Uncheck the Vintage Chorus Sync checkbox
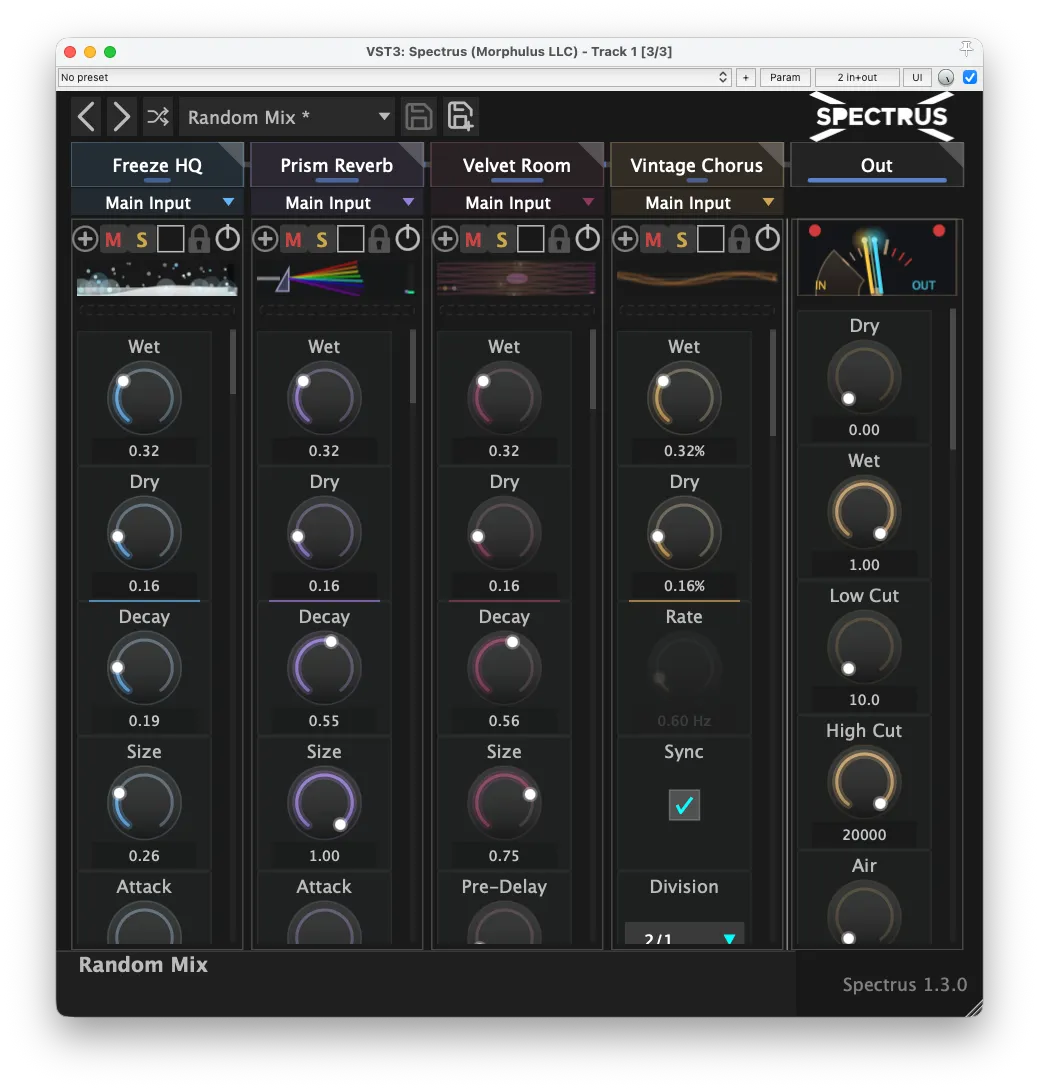Screen dimensions: 1039x1091 pyautogui.click(x=684, y=805)
